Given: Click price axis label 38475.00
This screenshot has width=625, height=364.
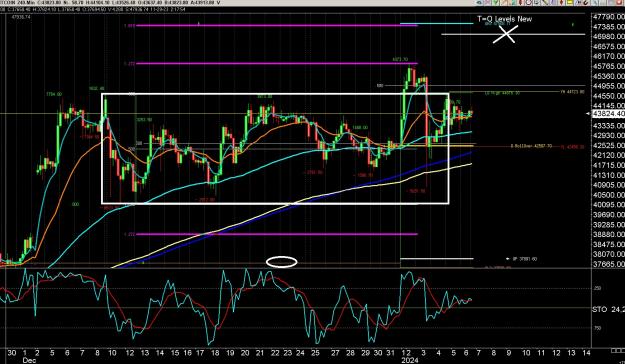Looking at the screenshot, I should point(609,244).
